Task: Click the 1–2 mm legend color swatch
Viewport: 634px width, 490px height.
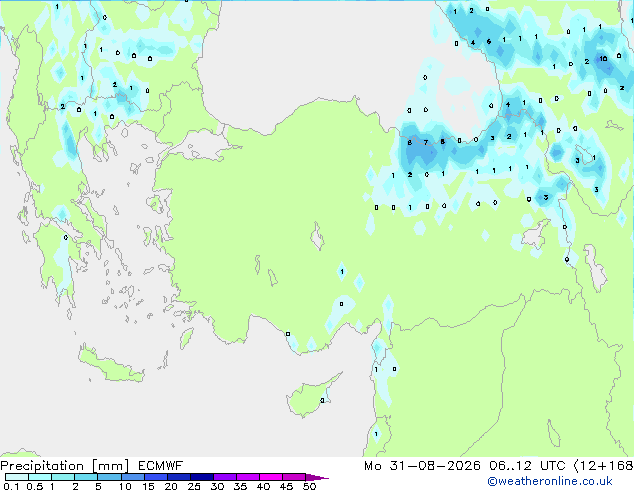Action: click(x=63, y=477)
